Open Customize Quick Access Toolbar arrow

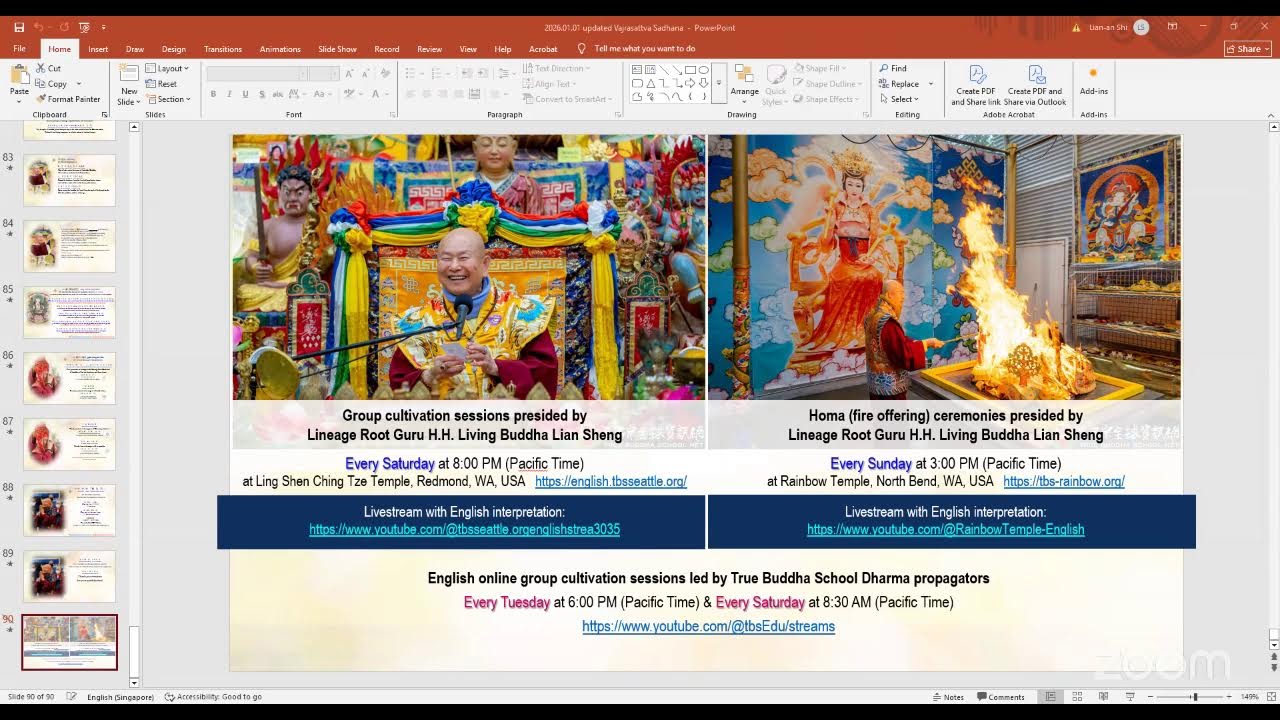click(x=103, y=27)
